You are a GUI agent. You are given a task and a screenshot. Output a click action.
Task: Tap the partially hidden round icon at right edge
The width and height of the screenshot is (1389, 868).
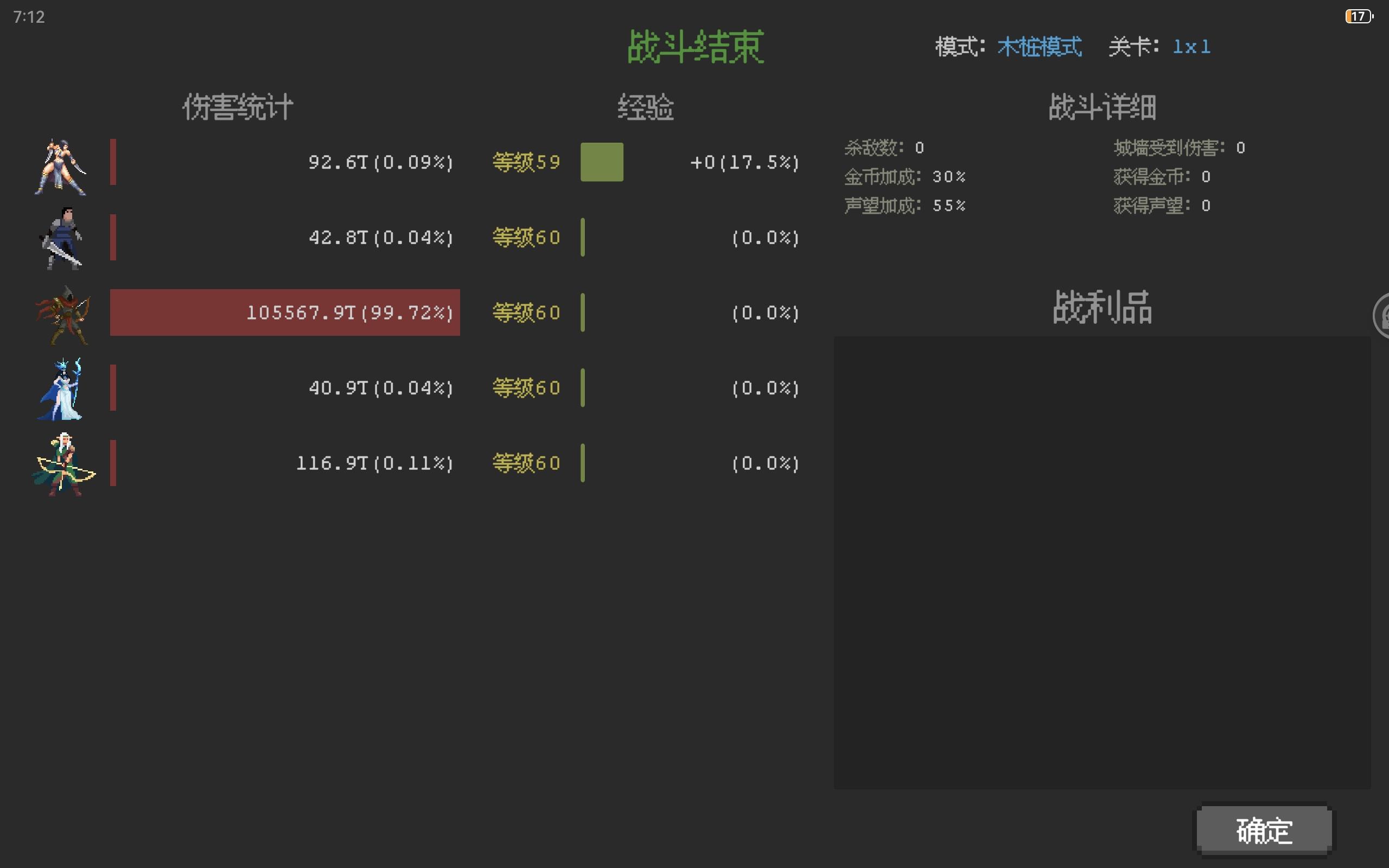click(1381, 315)
